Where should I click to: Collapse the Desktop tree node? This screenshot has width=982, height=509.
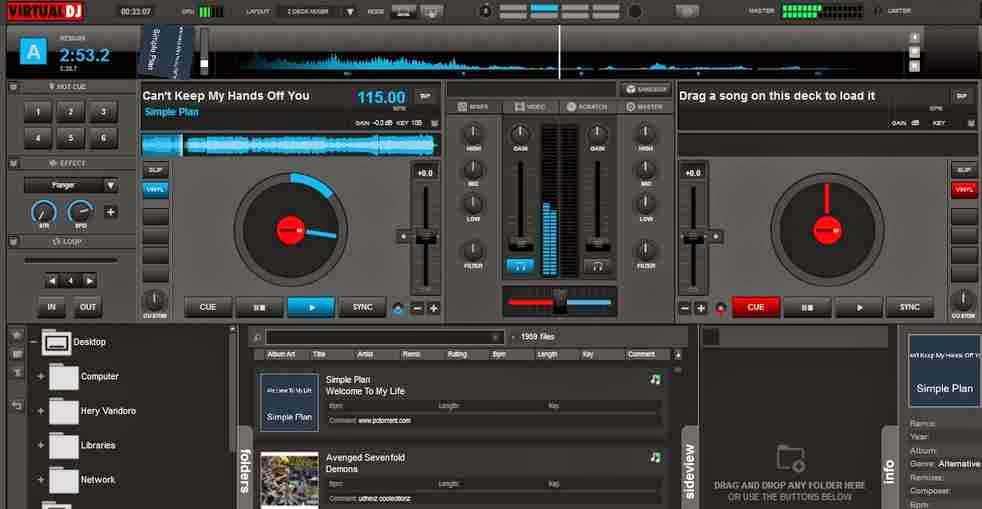tap(33, 342)
